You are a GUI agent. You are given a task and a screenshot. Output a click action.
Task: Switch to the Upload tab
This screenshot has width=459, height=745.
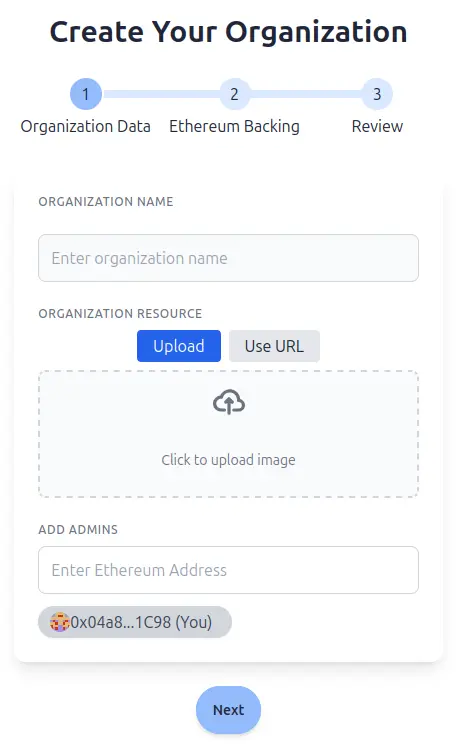pos(179,346)
